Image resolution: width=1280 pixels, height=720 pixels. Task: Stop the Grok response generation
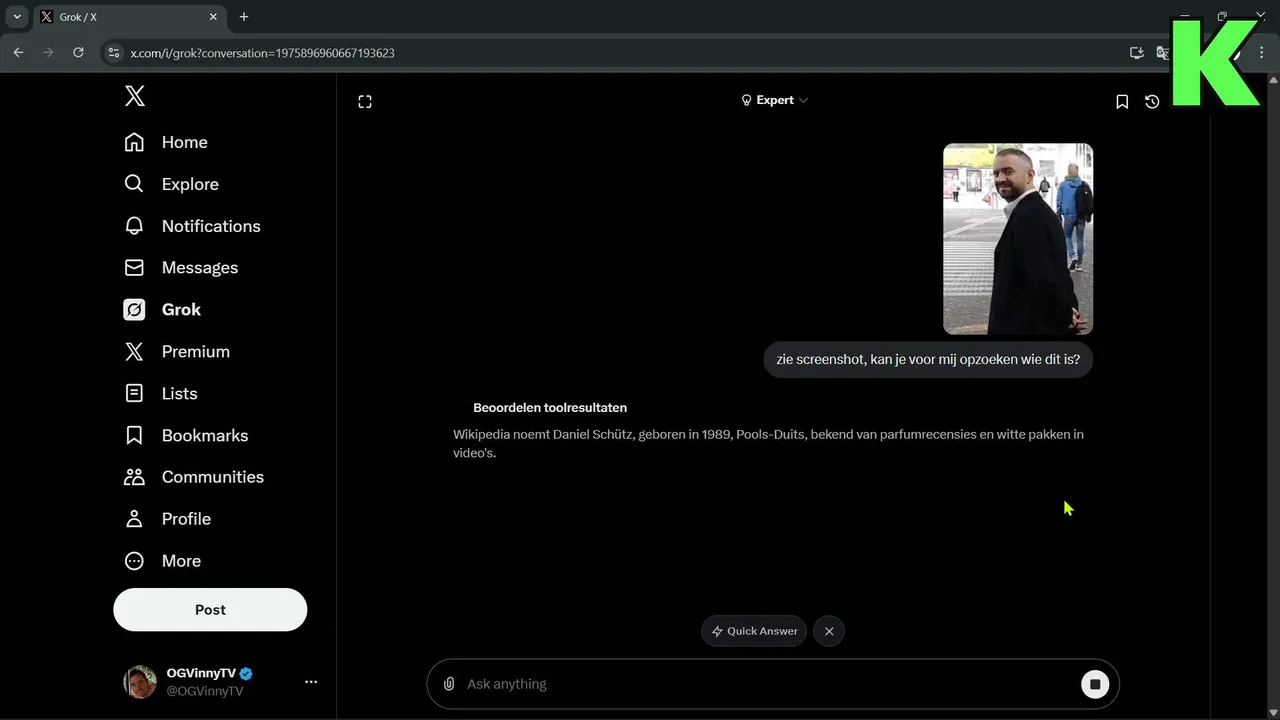click(x=1095, y=684)
